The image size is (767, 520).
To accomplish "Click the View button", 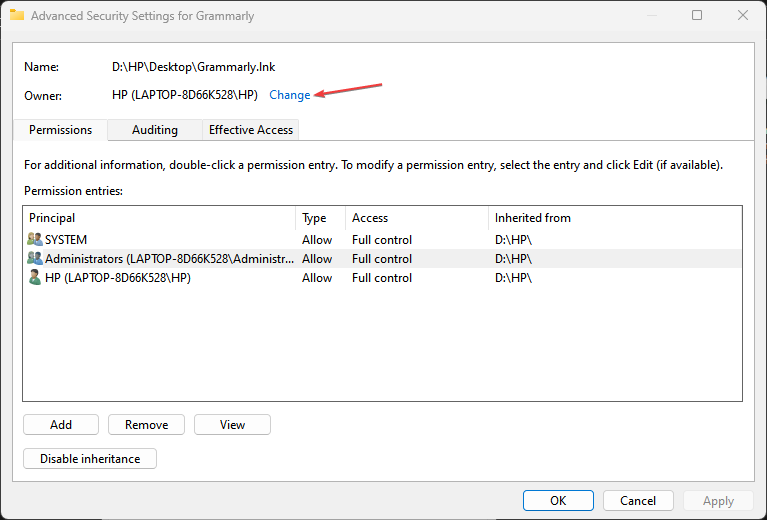I will pos(232,425).
